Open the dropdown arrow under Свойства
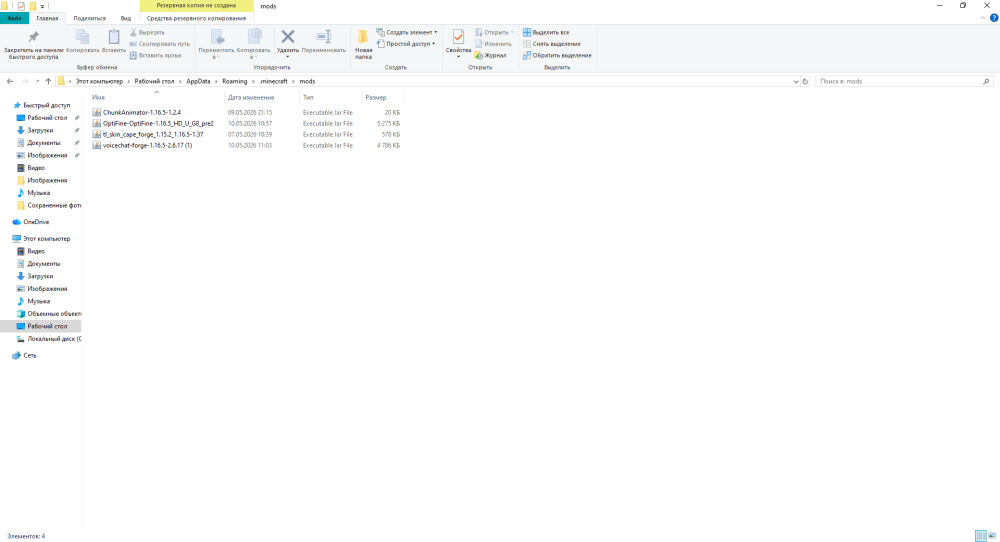Screen dimensions: 1000x542 458,57
